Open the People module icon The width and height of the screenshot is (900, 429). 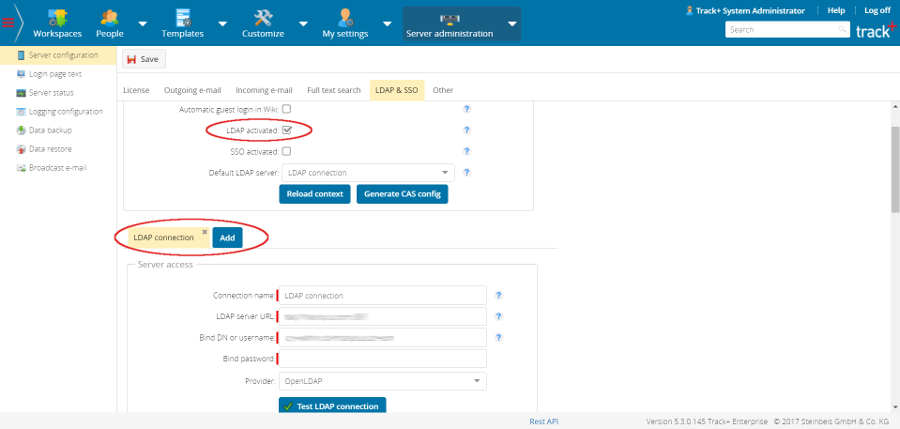pyautogui.click(x=109, y=17)
